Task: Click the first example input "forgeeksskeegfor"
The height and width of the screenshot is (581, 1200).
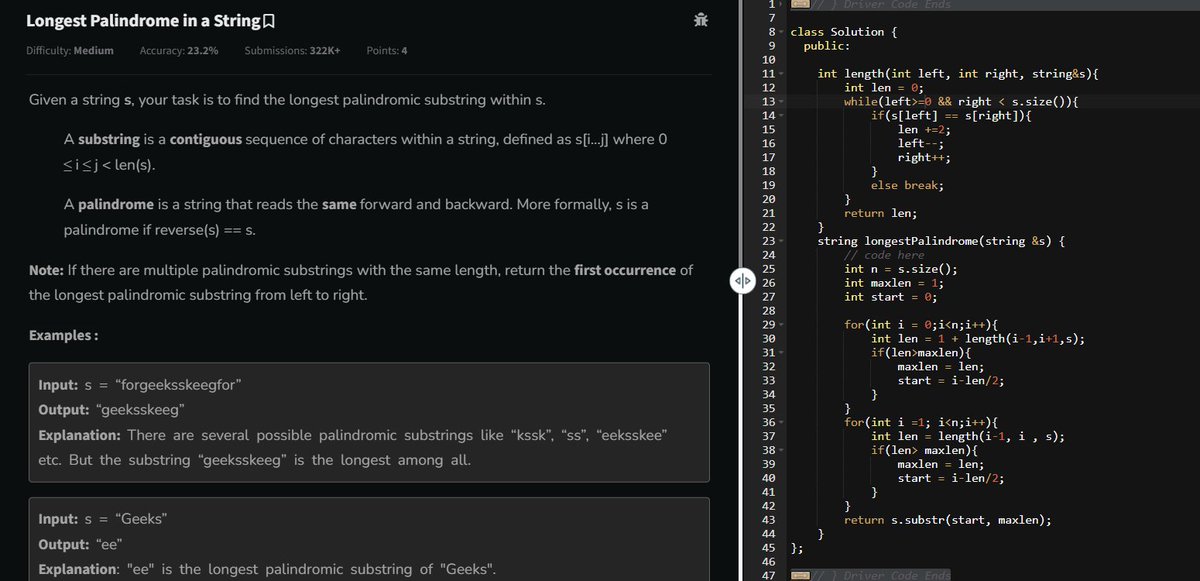Action: 177,385
